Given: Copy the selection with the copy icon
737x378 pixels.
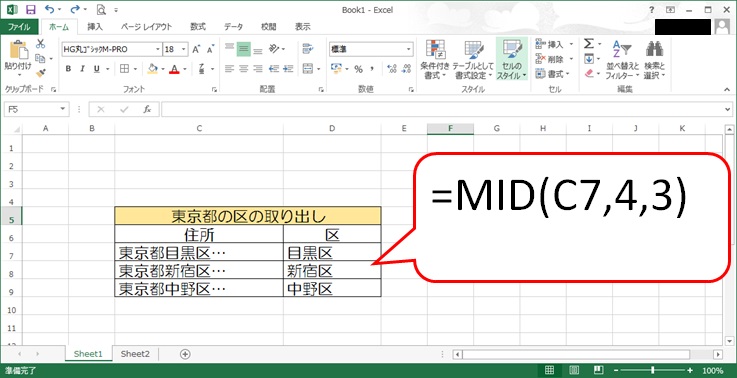Looking at the screenshot, I should [40, 58].
